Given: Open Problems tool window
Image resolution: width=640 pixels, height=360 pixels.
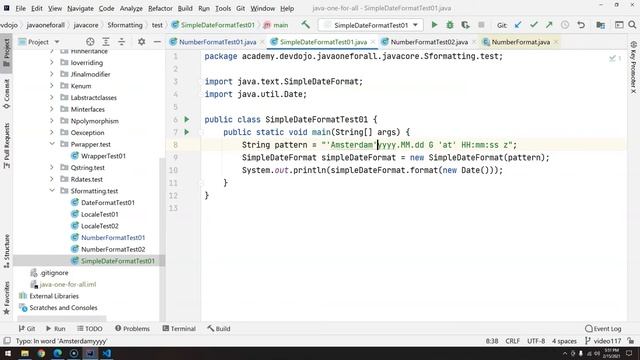Looking at the screenshot, I should (x=133, y=329).
